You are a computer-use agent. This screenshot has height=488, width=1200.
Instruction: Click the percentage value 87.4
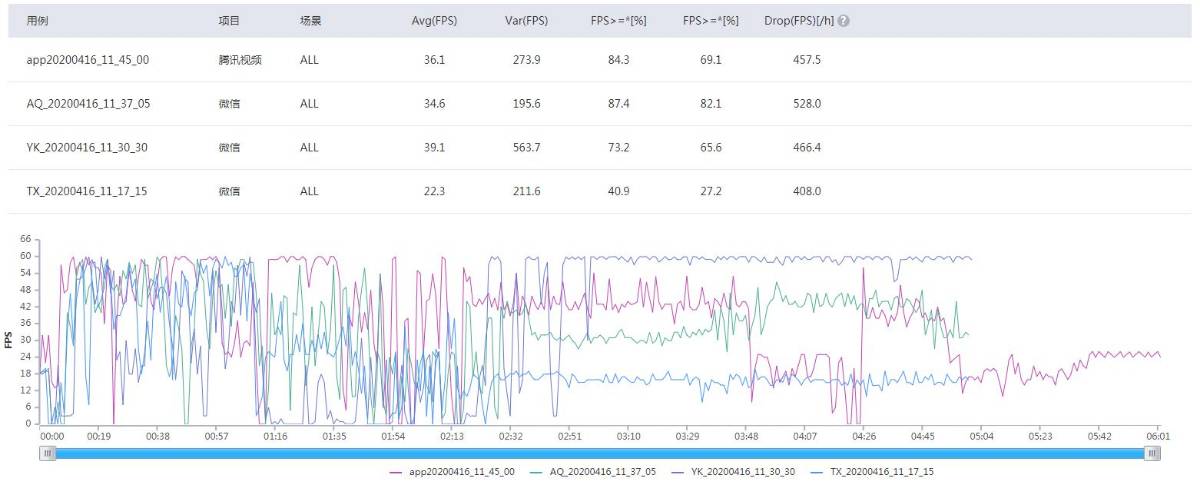(x=618, y=104)
